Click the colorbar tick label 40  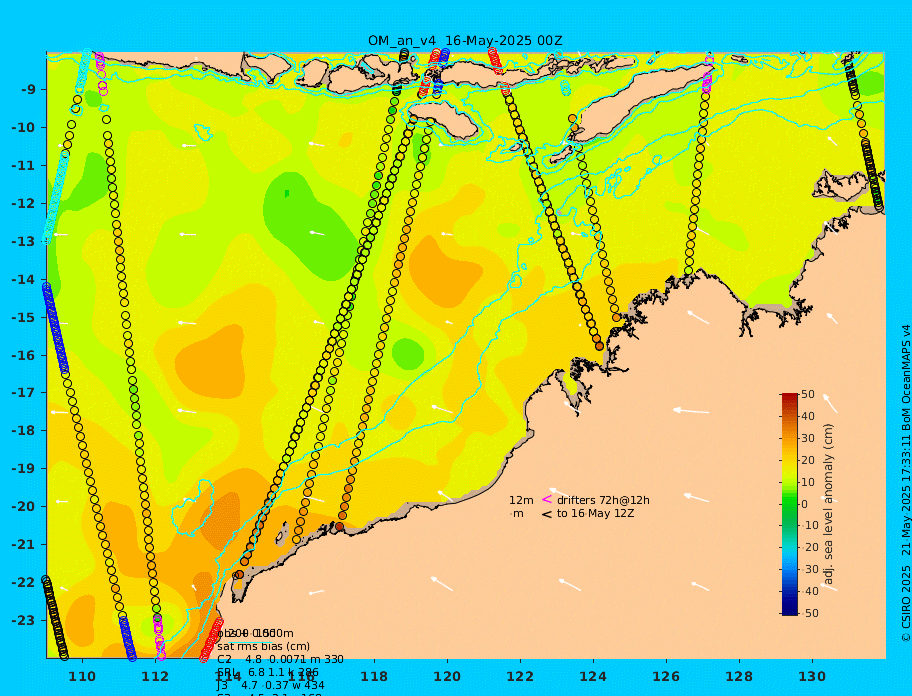pyautogui.click(x=808, y=416)
